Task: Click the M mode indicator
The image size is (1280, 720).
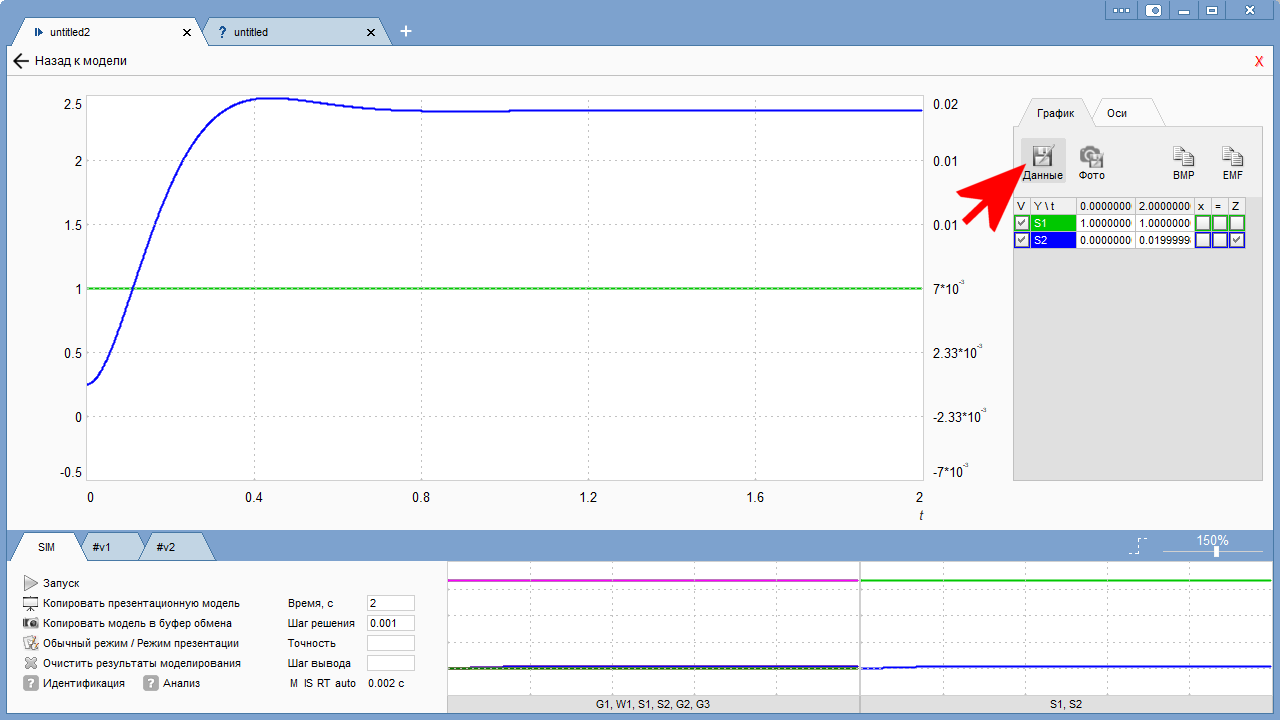Action: click(294, 683)
